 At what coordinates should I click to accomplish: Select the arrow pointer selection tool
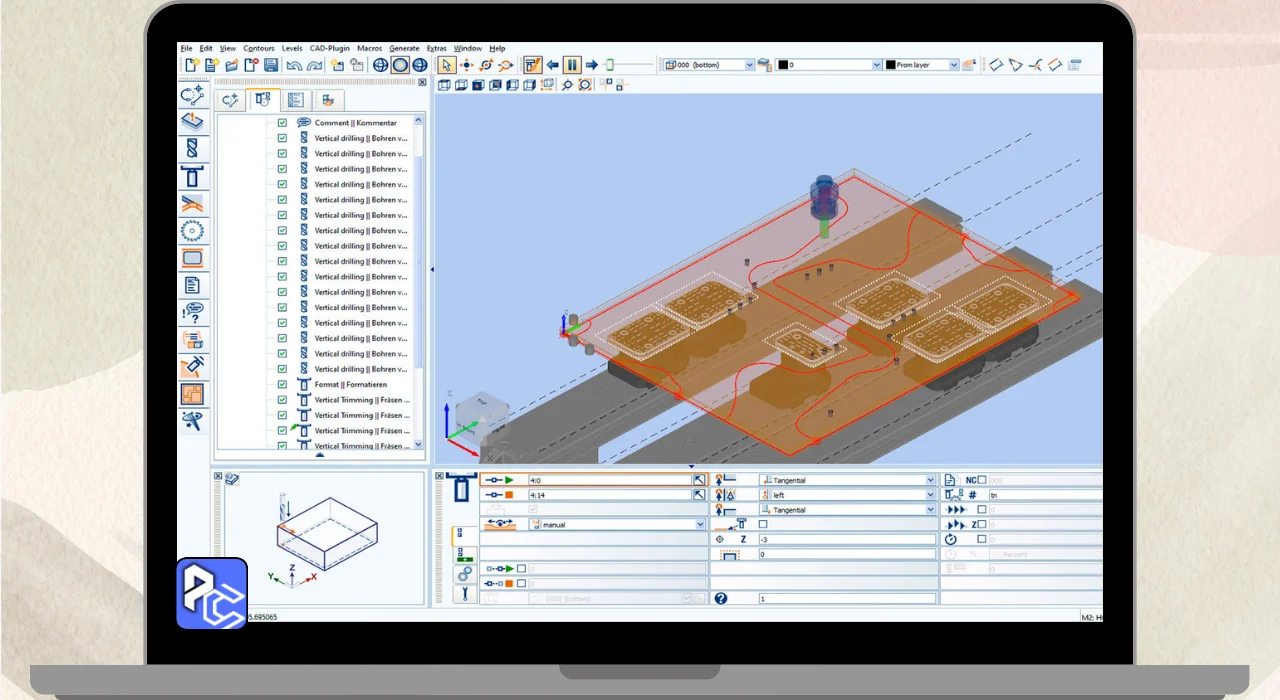pos(446,65)
